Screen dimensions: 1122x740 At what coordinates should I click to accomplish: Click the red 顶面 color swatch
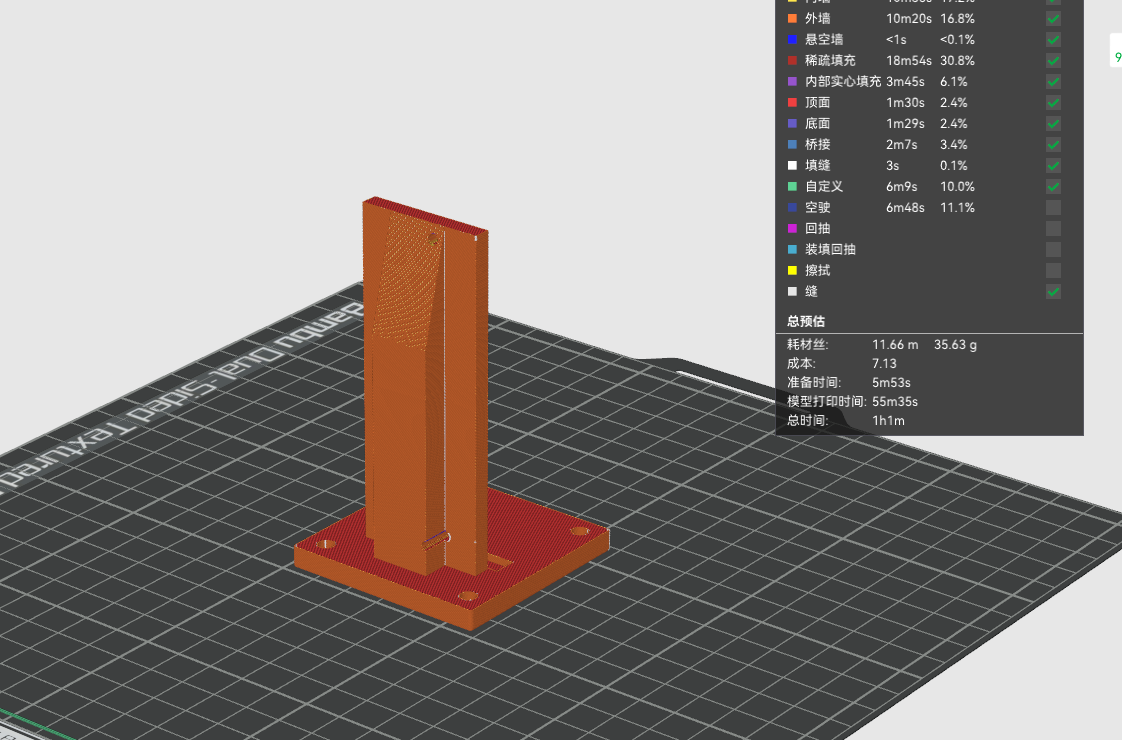tap(792, 102)
